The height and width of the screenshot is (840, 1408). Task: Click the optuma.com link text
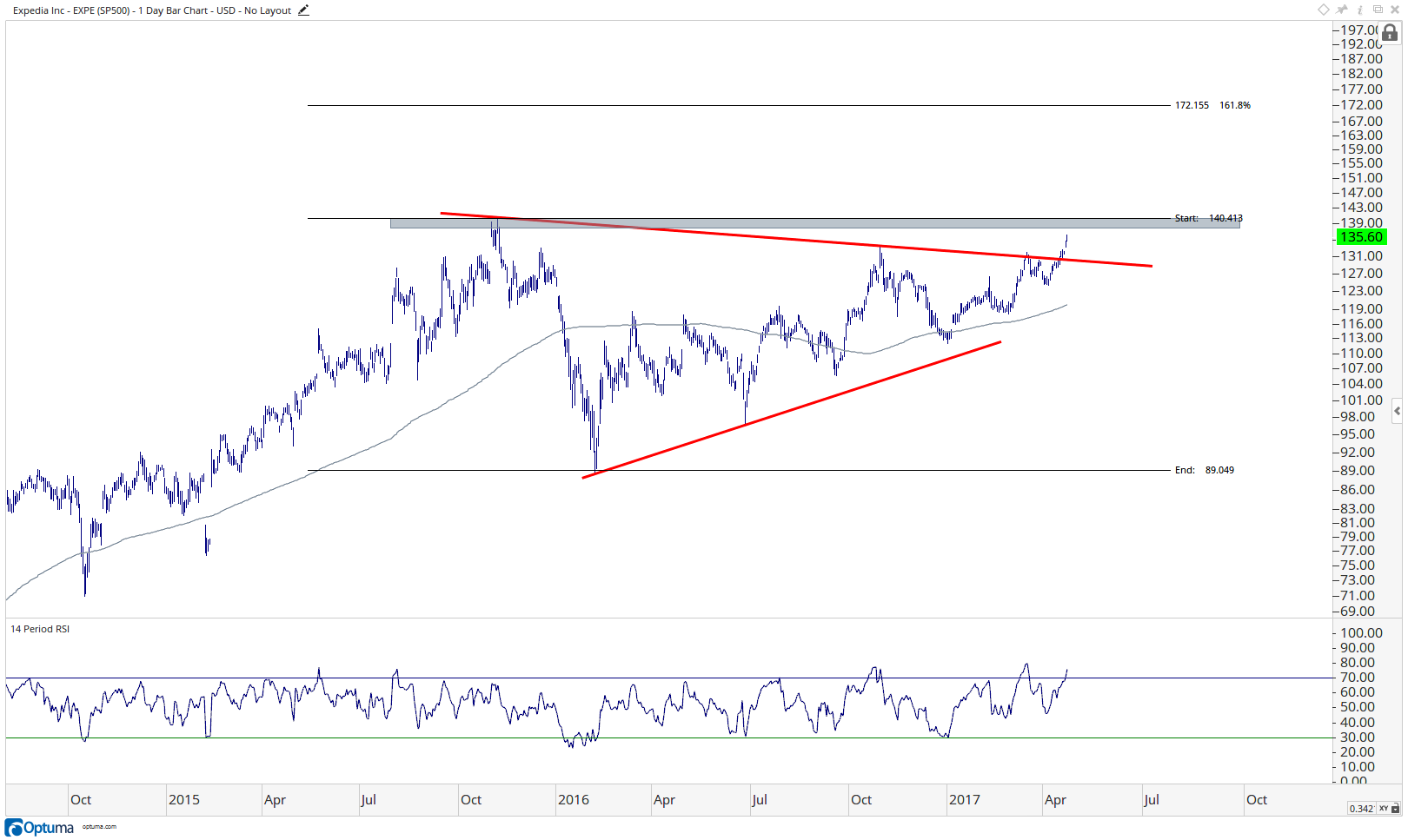[99, 827]
